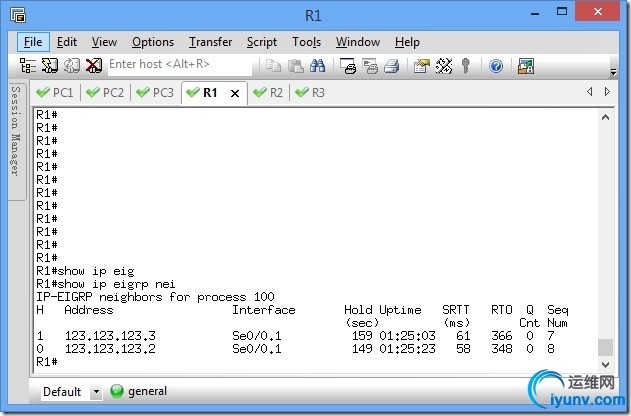Click the Paste toolbar icon

coord(296,66)
